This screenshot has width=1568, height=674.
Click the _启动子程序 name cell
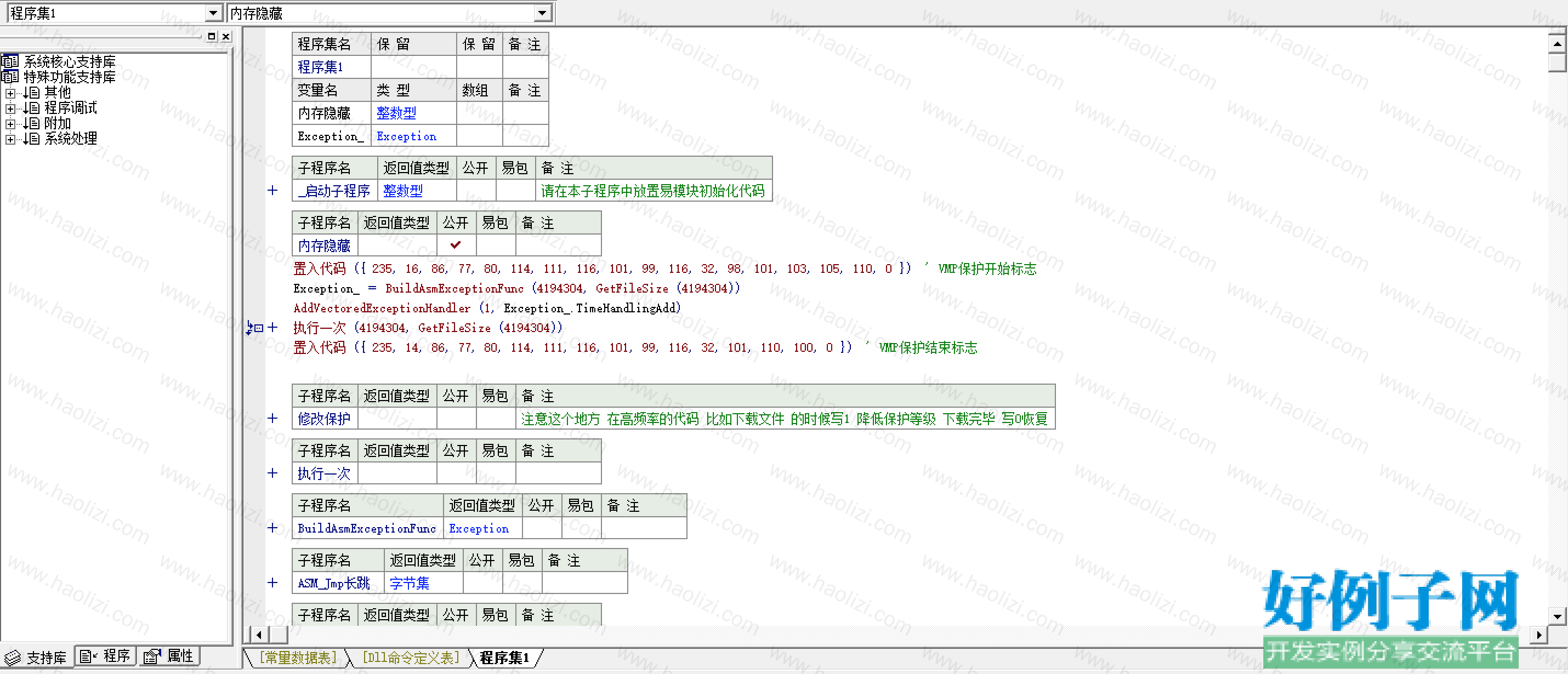point(334,191)
